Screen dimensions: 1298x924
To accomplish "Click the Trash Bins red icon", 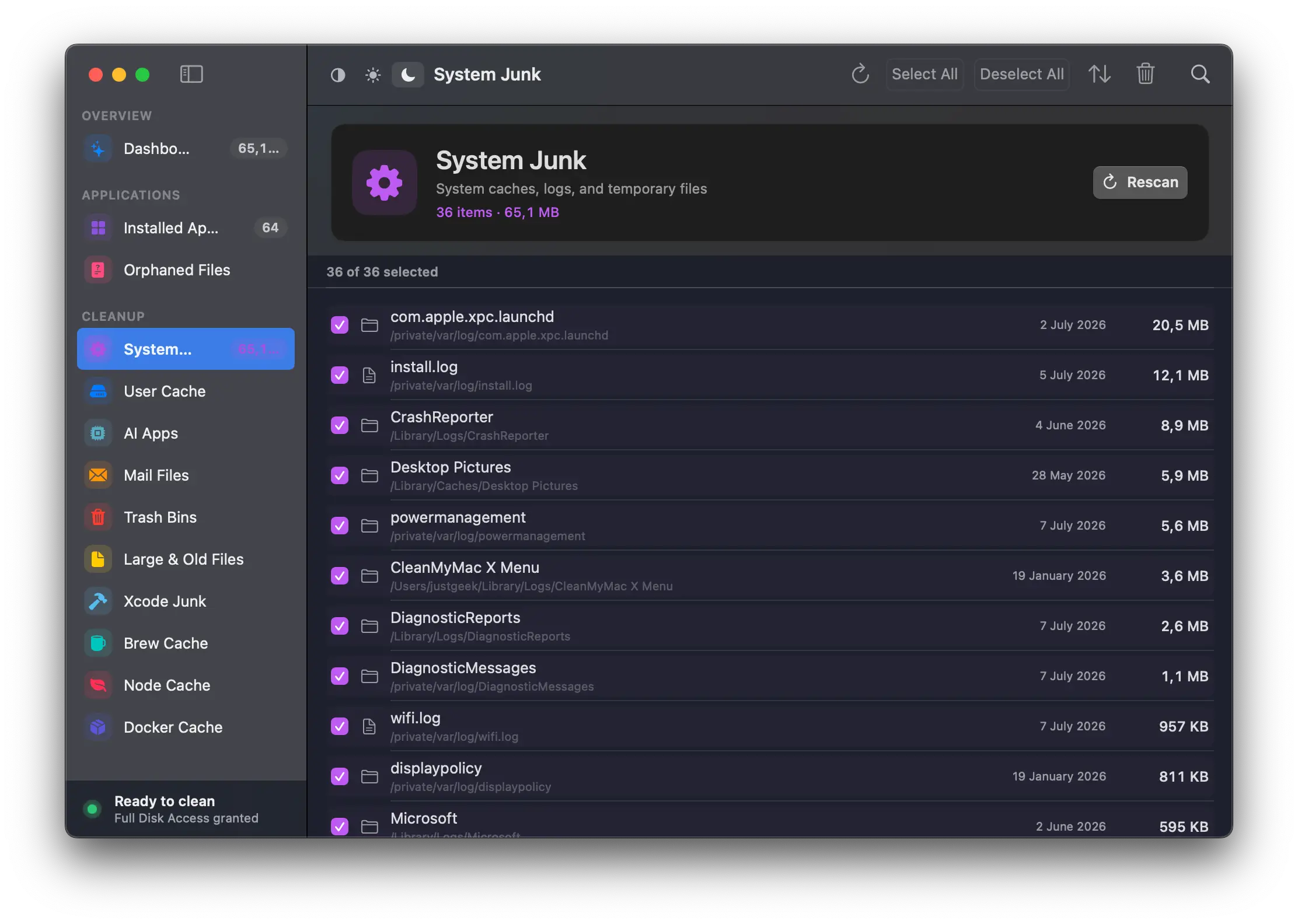I will [98, 517].
